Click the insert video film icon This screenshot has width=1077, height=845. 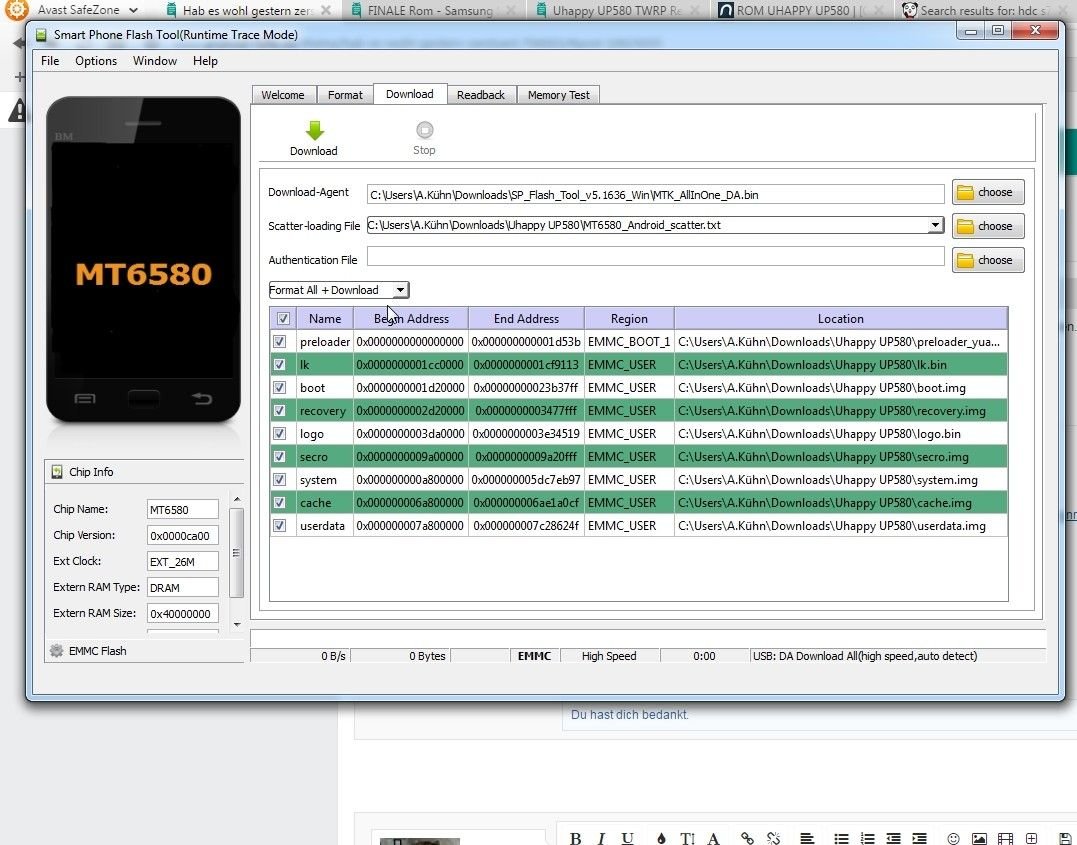coord(1005,838)
